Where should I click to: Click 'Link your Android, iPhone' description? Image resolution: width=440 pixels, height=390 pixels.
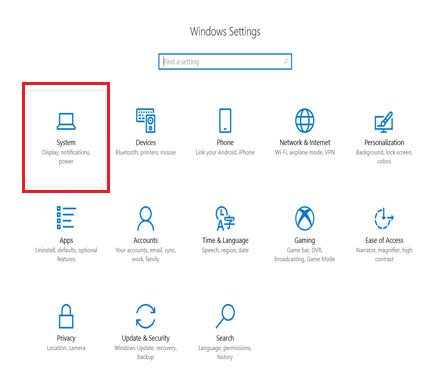click(x=225, y=152)
